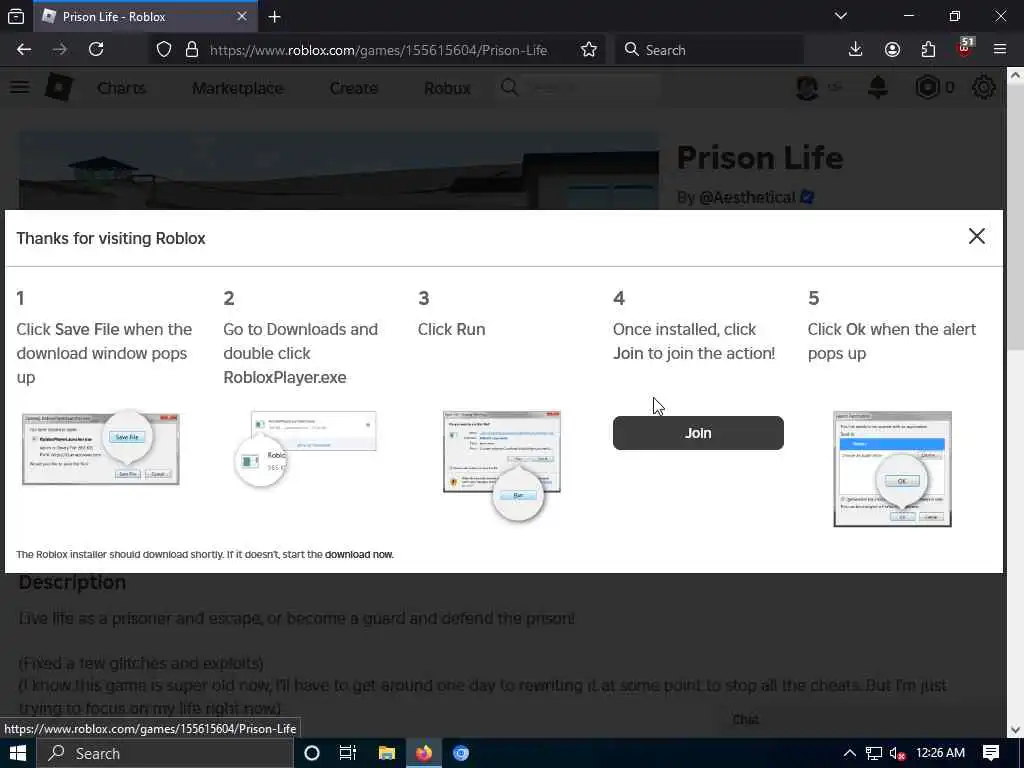This screenshot has width=1024, height=768.
Task: Click the Firefox View icon in the tab bar
Action: 16,16
